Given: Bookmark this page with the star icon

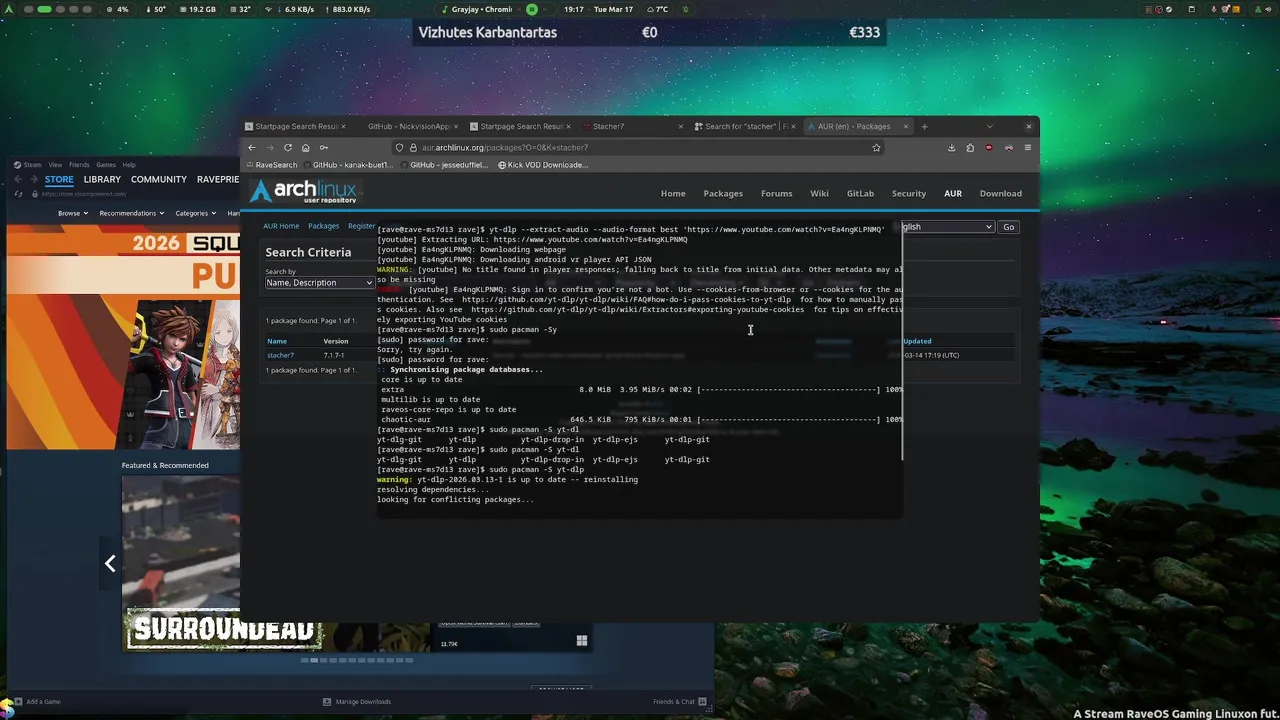Looking at the screenshot, I should point(876,147).
